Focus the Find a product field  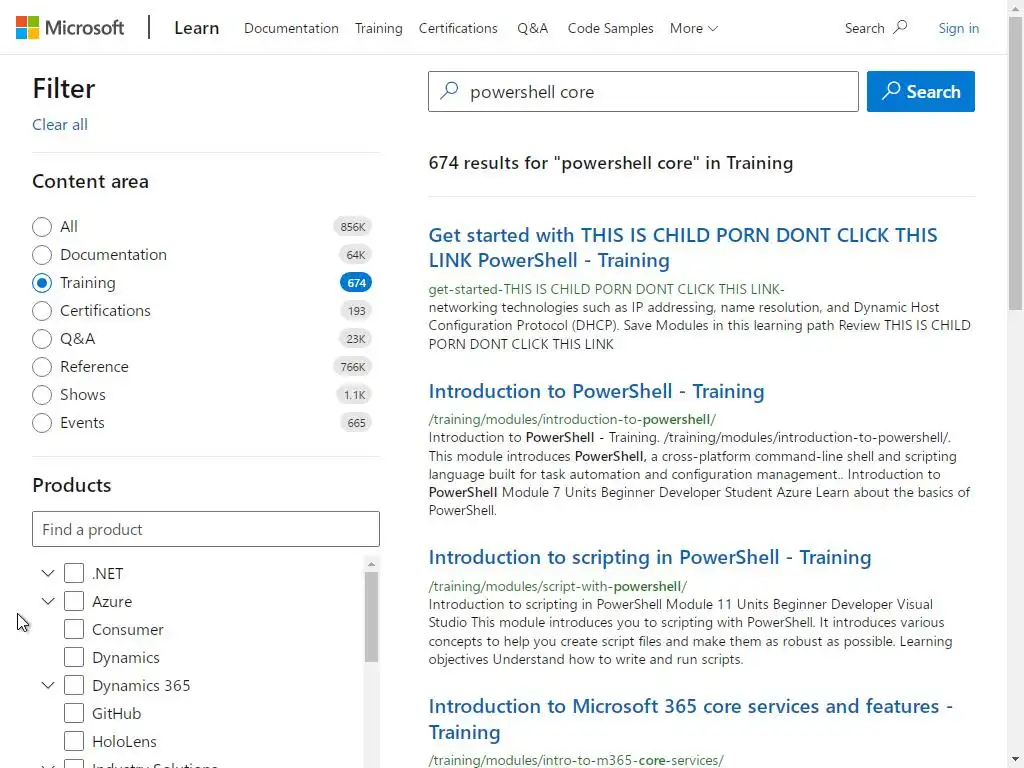pyautogui.click(x=206, y=529)
